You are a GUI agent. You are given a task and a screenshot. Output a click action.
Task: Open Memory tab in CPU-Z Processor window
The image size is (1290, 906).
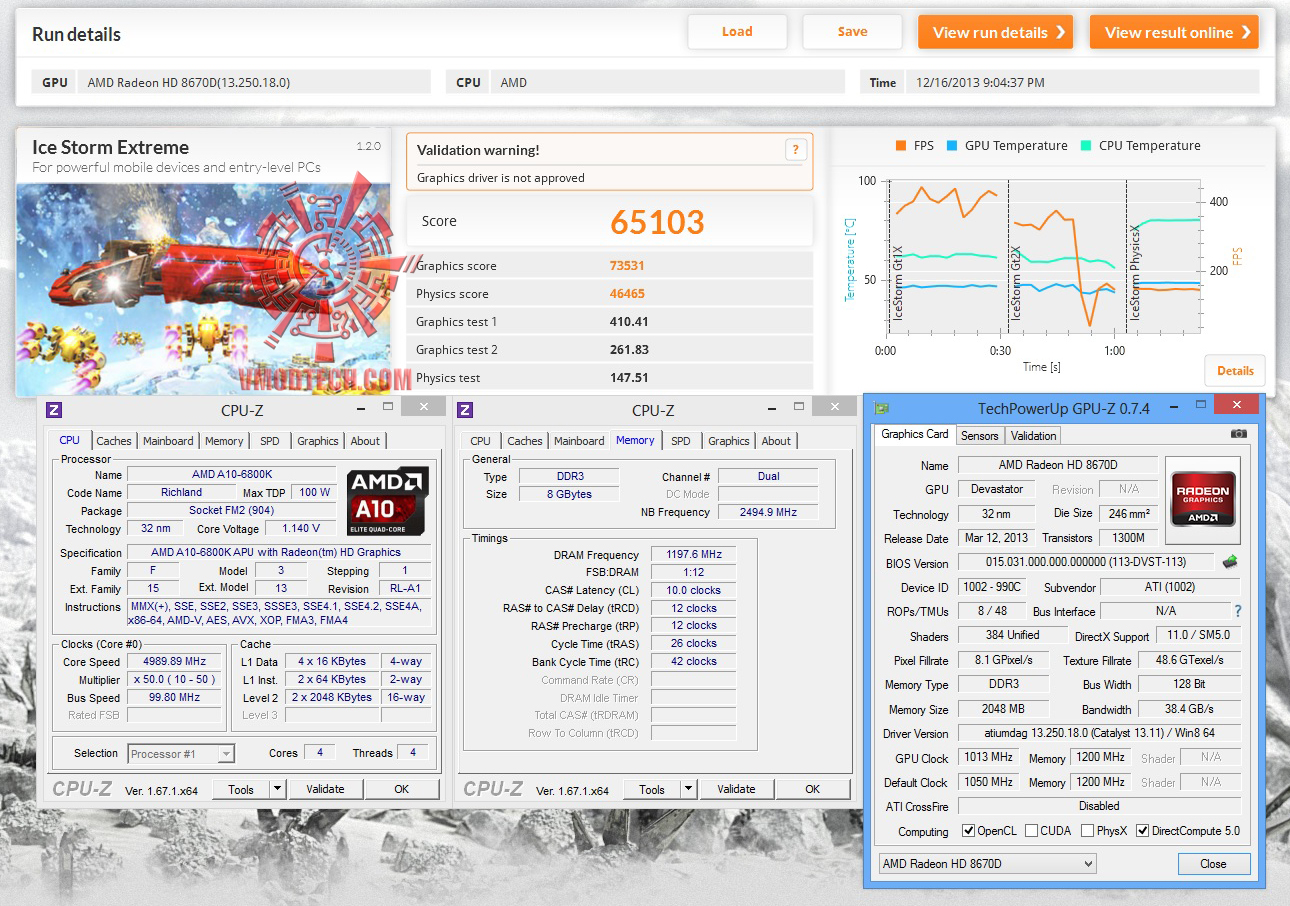[224, 441]
